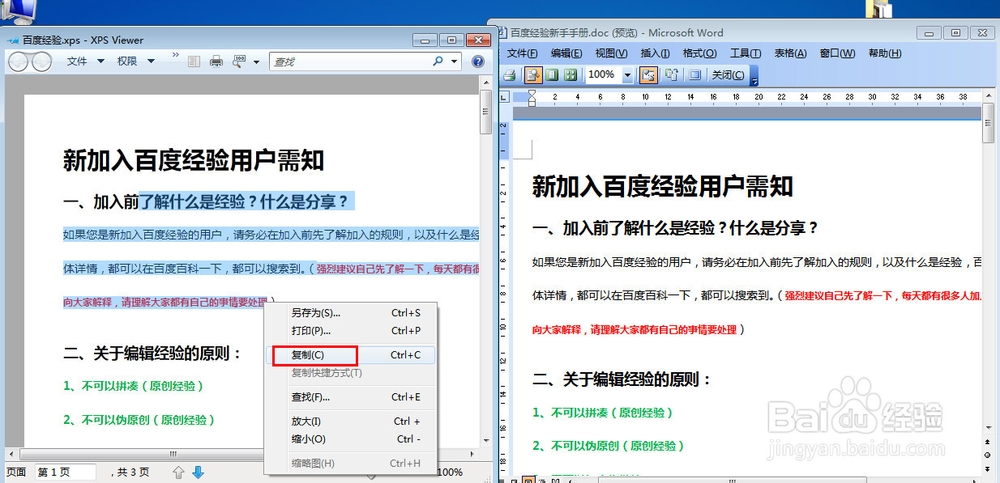Expand the hidden toolbar chevron in XPS Viewer

click(175, 56)
